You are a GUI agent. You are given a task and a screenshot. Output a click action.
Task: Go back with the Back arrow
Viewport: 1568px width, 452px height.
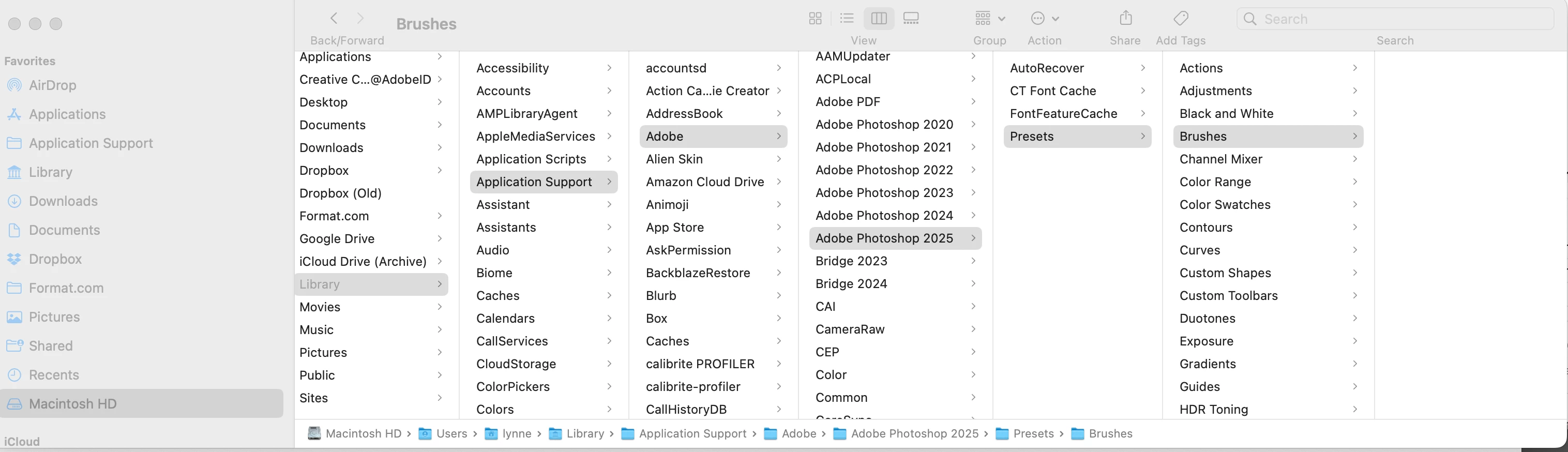(334, 18)
